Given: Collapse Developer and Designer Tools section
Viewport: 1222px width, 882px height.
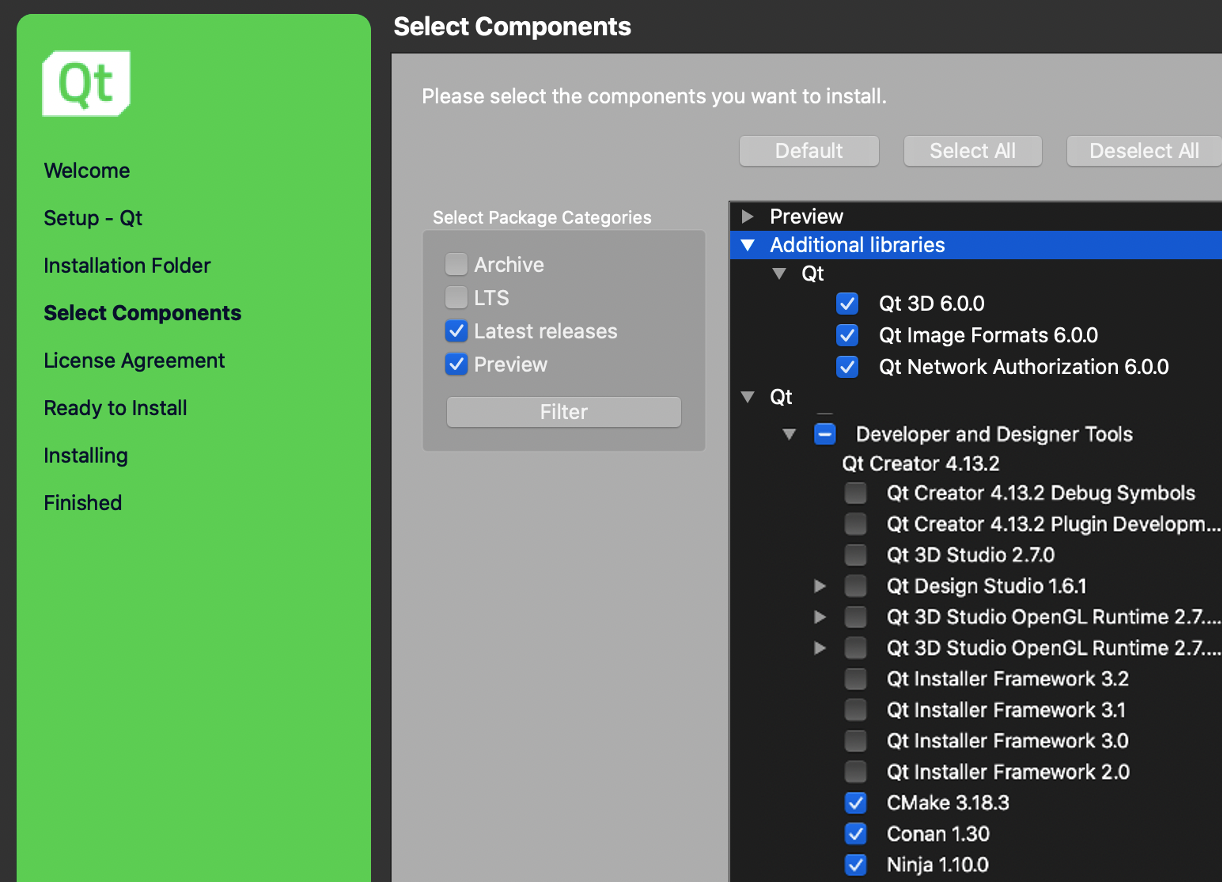Looking at the screenshot, I should 790,435.
